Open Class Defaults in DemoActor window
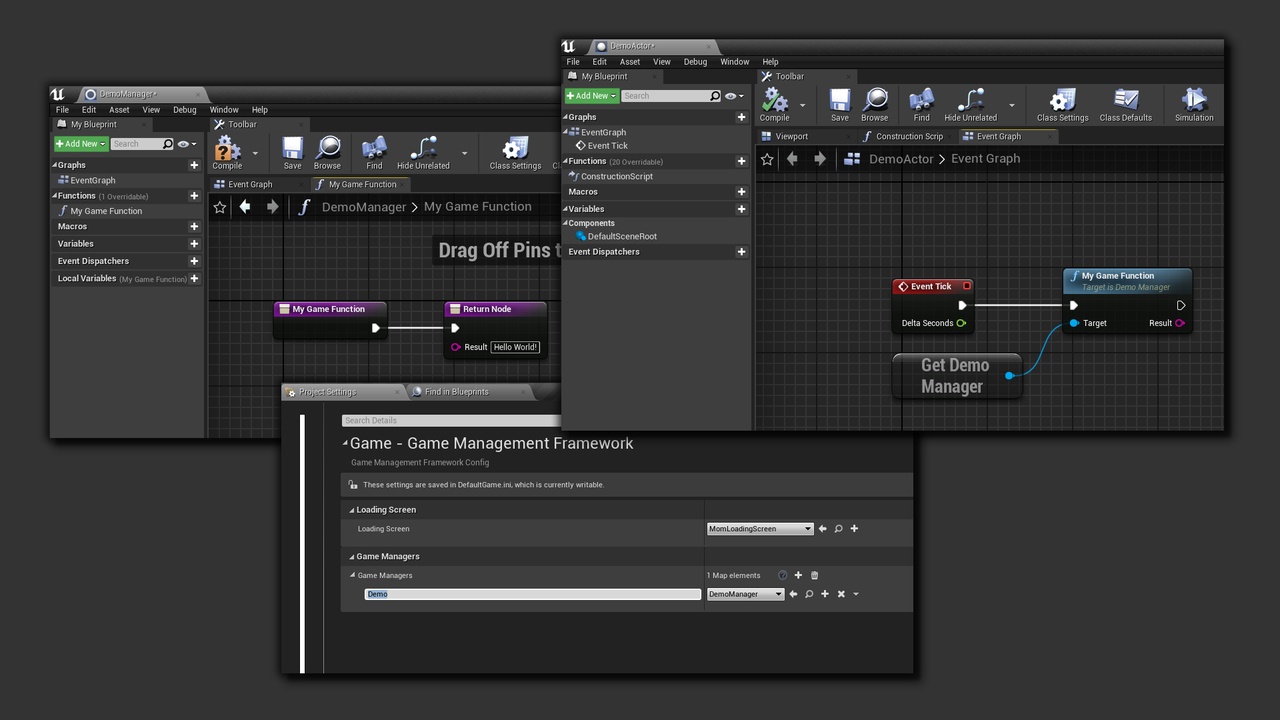The image size is (1280, 720). pos(1126,105)
